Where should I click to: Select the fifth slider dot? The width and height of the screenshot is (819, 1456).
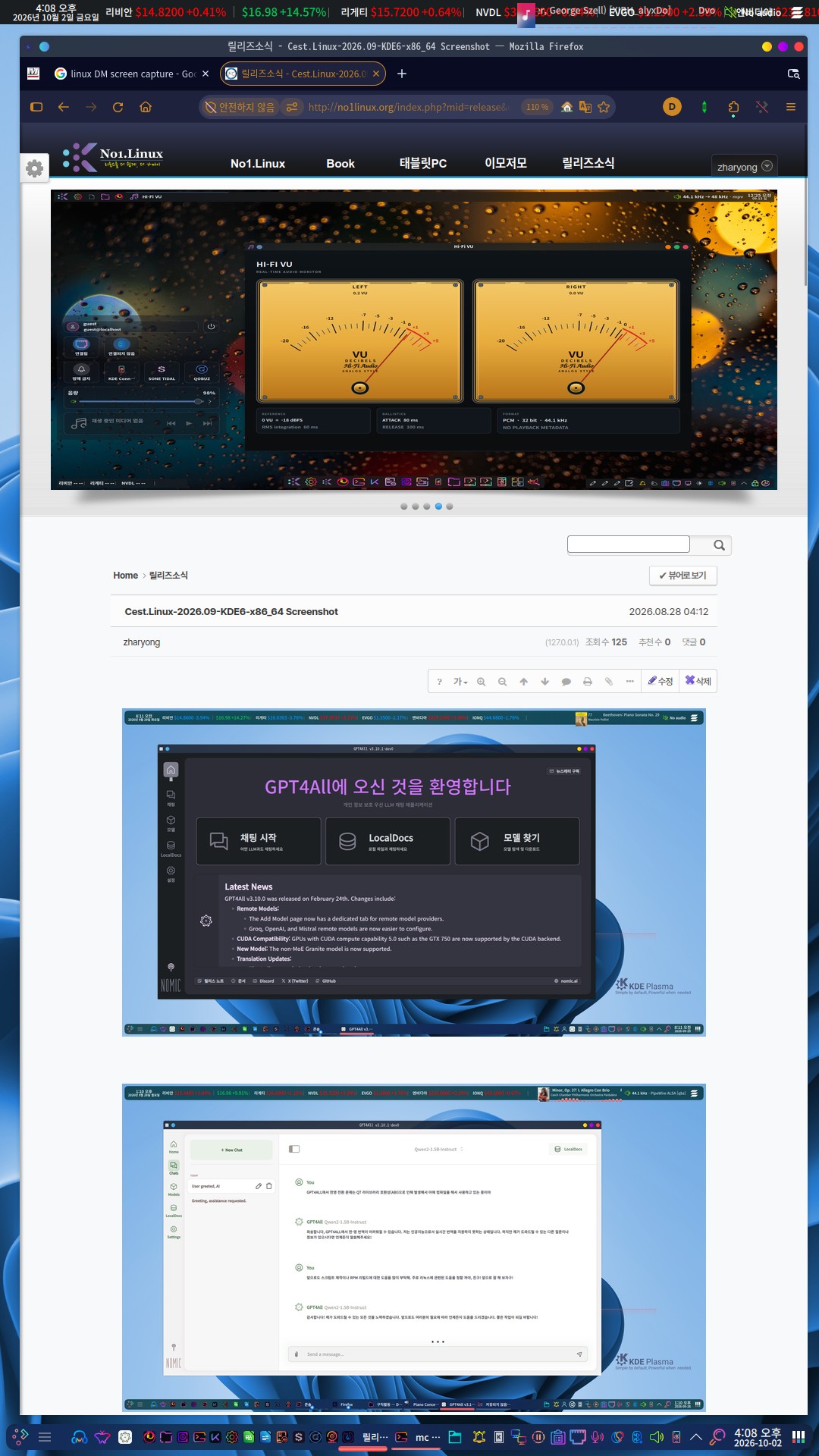450,506
